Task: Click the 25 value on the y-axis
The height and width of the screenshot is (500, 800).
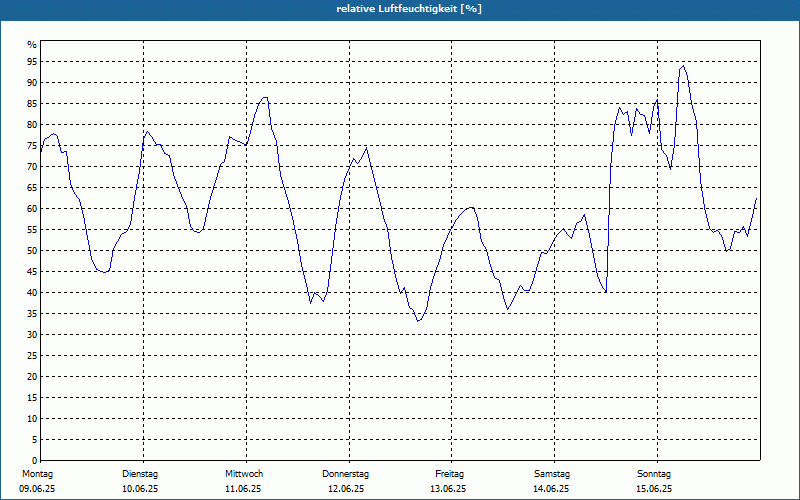Action: point(32,356)
